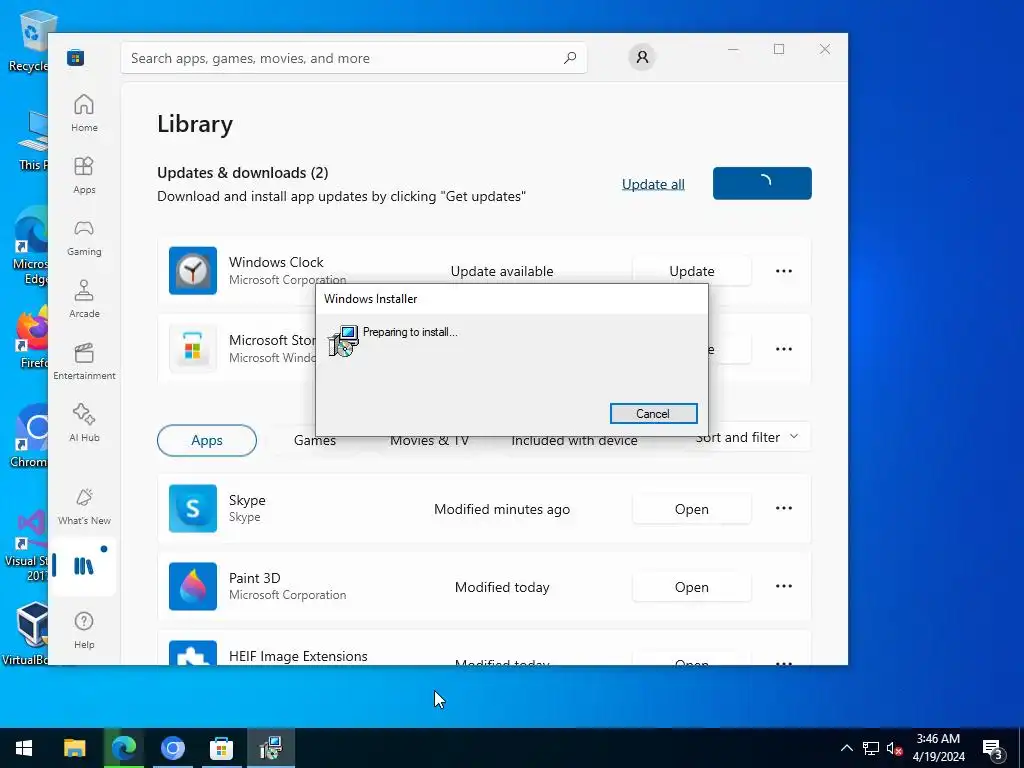Screen dimensions: 1024x768
Task: Open Chromium browser from taskbar
Action: 172,748
